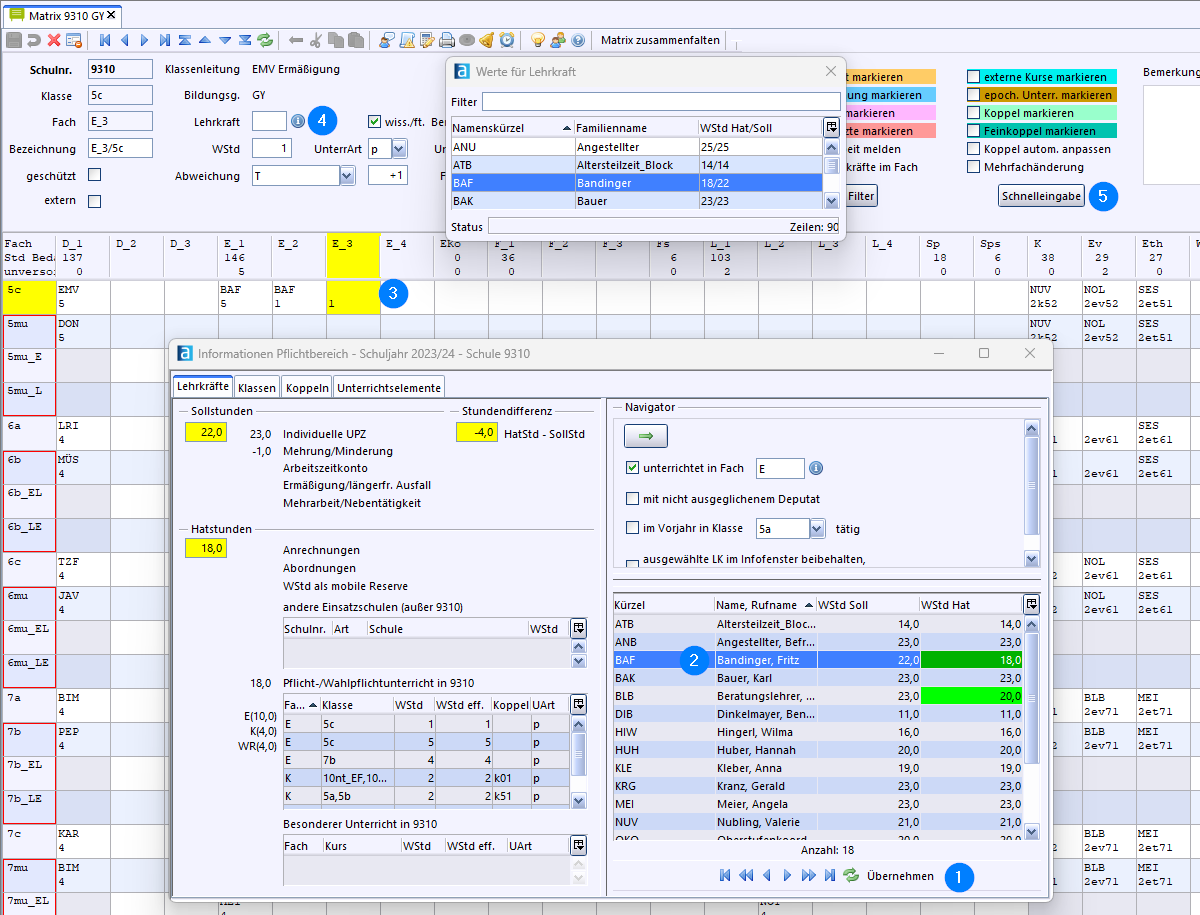Toggle Mehrfachänderung checkbox

(x=973, y=167)
